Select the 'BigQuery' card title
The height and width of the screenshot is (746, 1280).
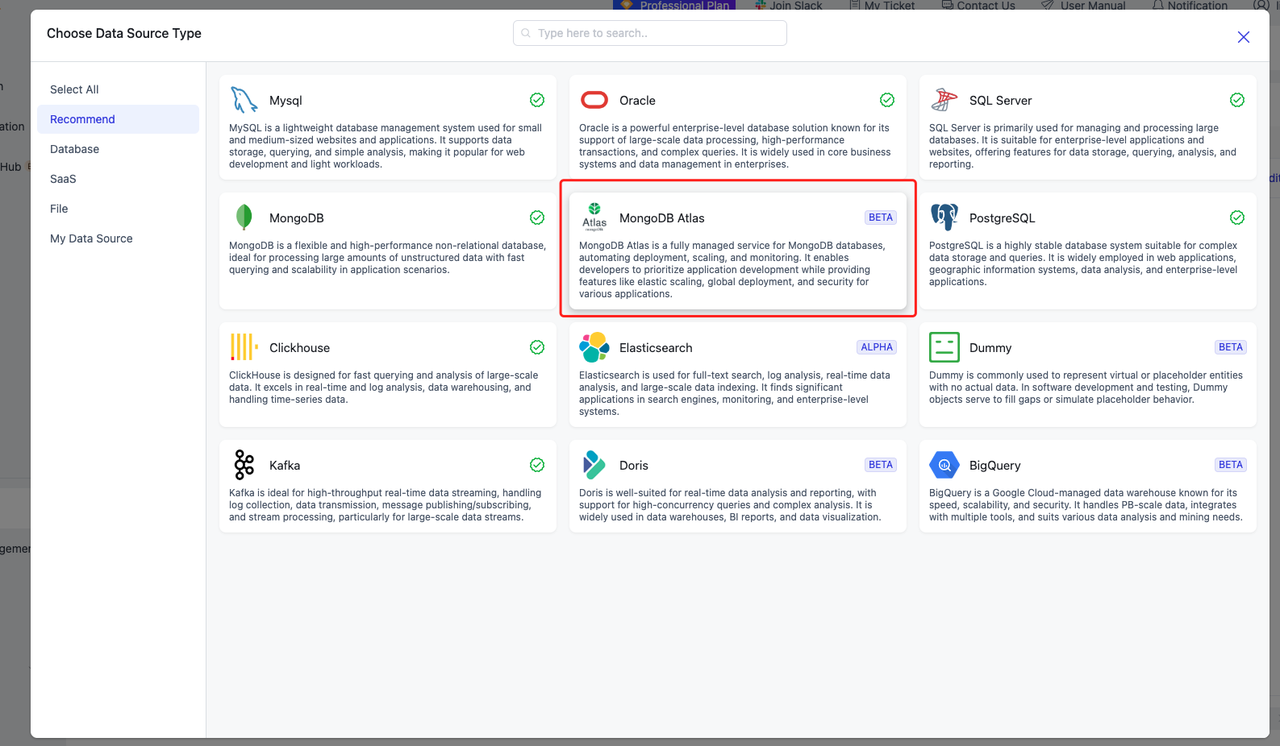(x=995, y=466)
